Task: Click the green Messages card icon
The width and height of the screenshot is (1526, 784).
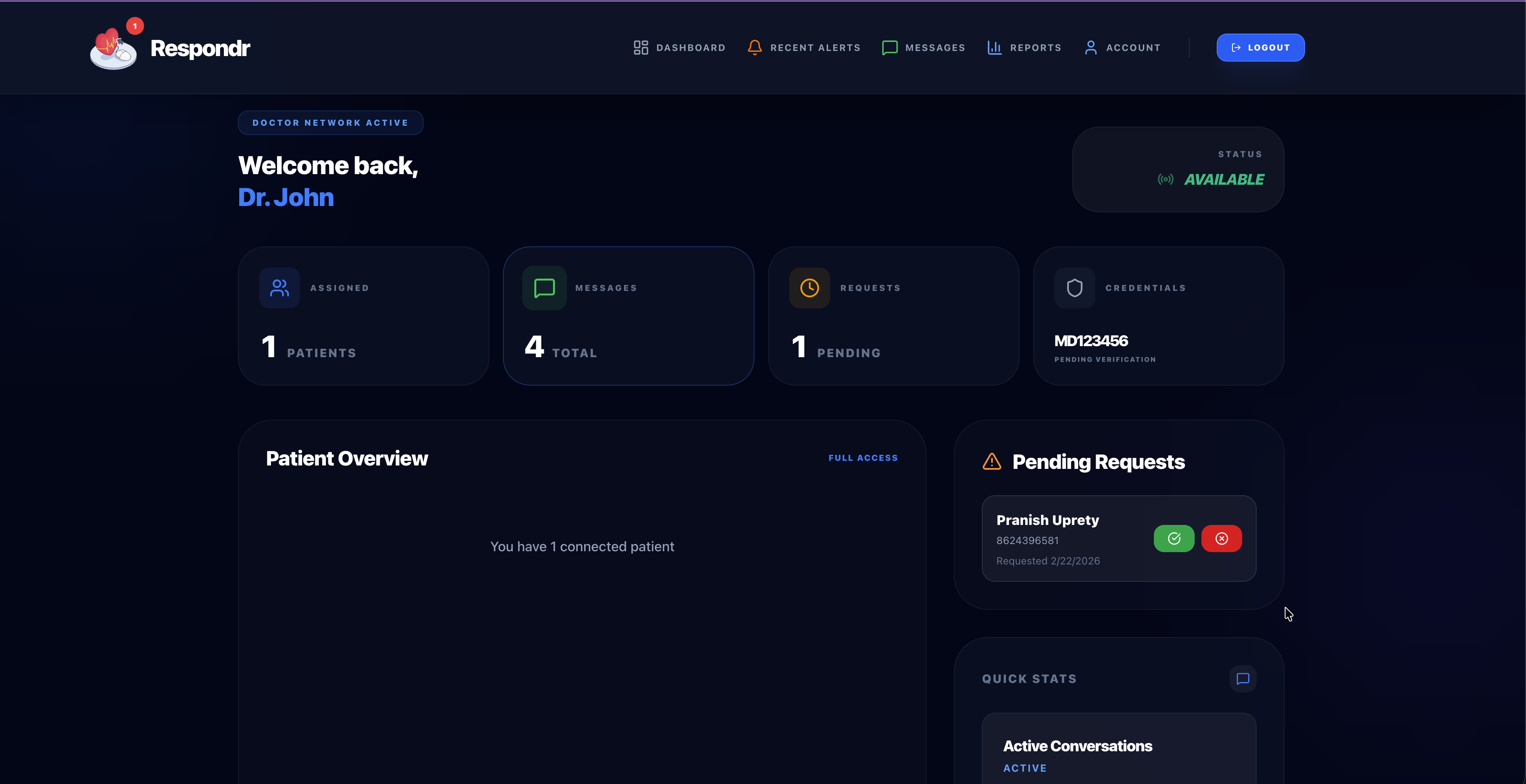Action: [x=544, y=288]
